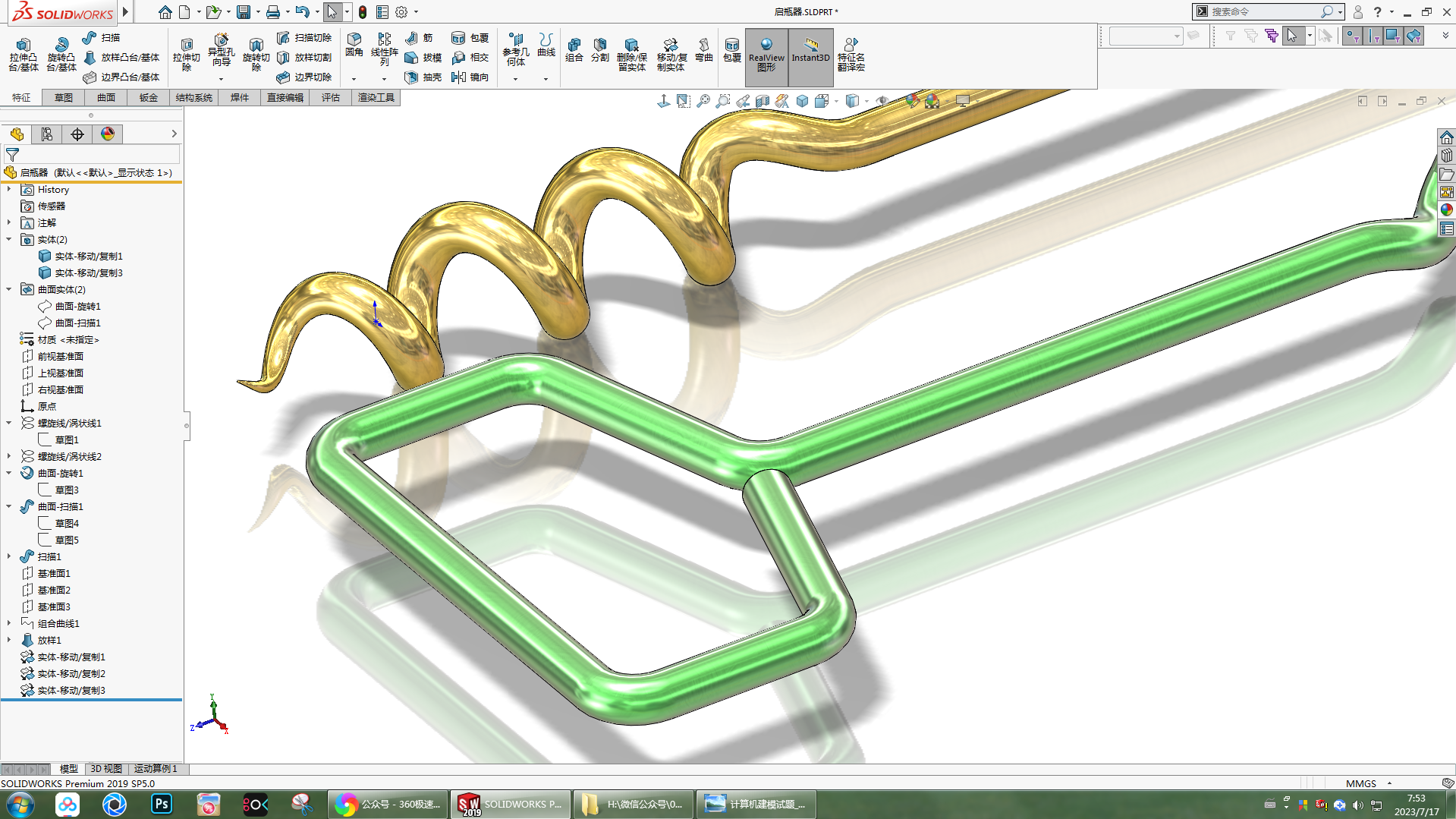Open the 参考几何体 reference geometry tool
This screenshot has height=819, width=1456.
(x=516, y=49)
